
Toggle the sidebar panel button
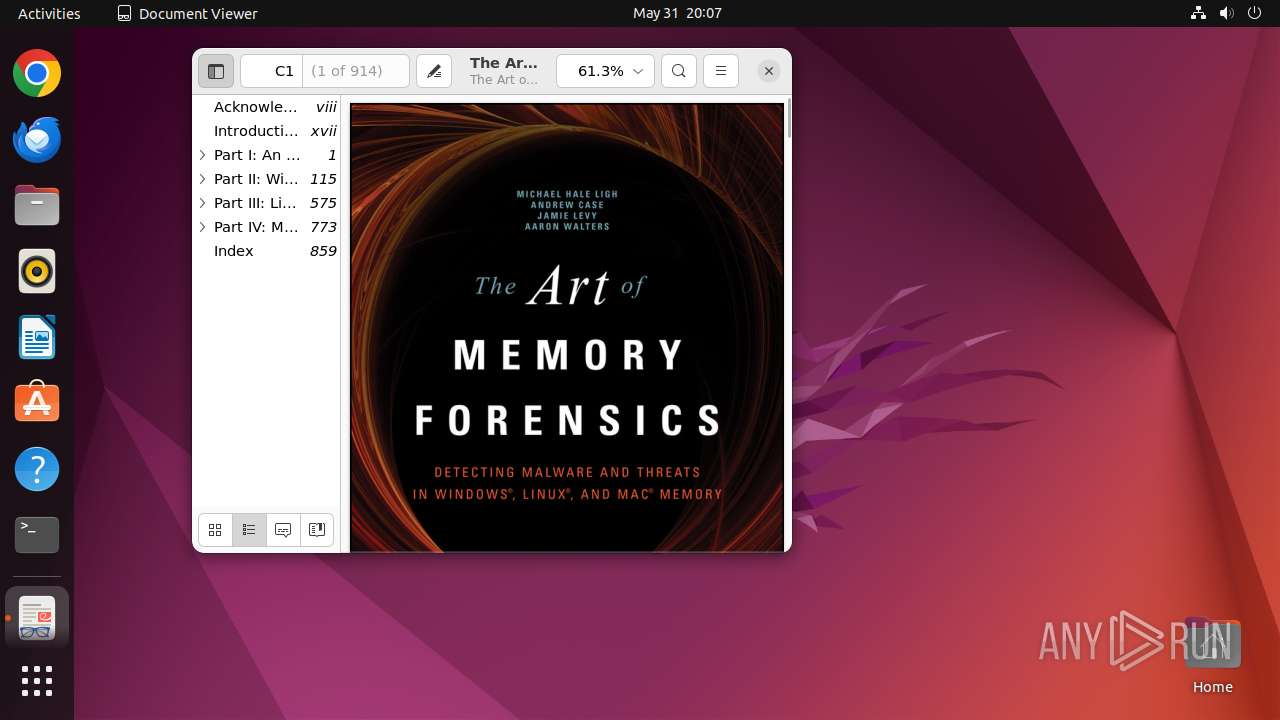click(215, 71)
